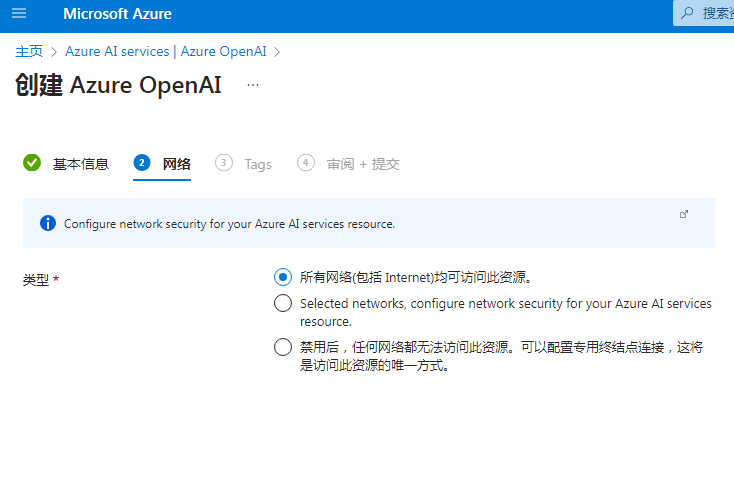734x481 pixels.
Task: Go to 主页 breadcrumb link
Action: click(x=29, y=51)
